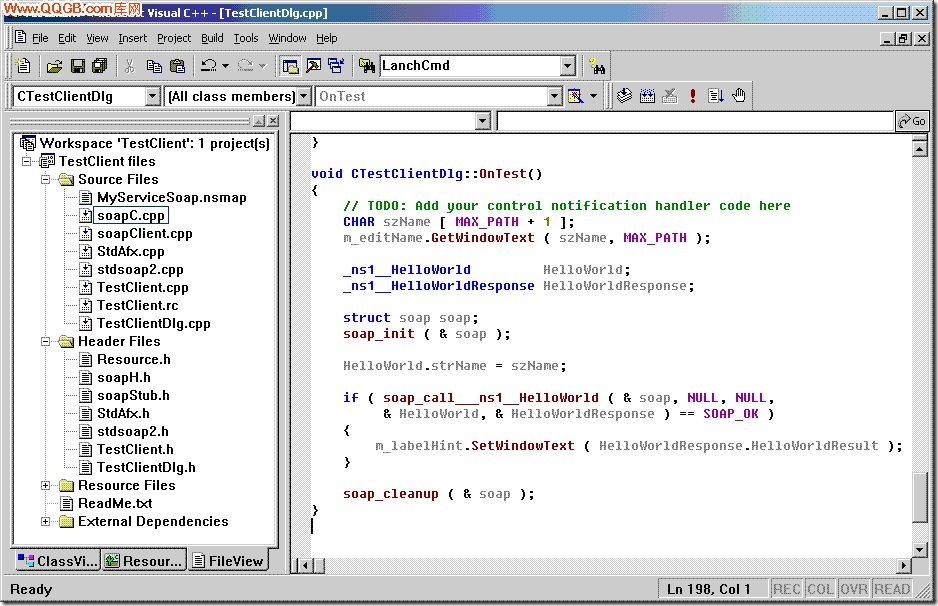This screenshot has width=938, height=606.
Task: Click the workspace pane expand button beside X
Action: tap(259, 121)
